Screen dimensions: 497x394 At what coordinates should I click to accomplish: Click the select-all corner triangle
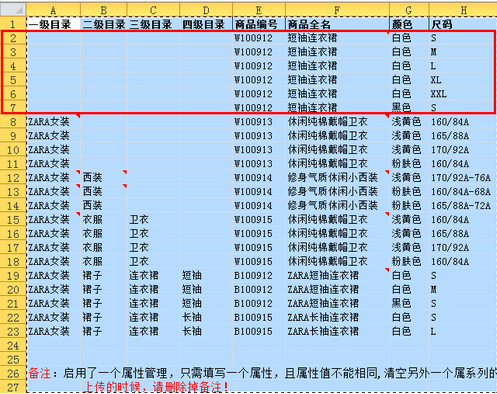(13, 10)
